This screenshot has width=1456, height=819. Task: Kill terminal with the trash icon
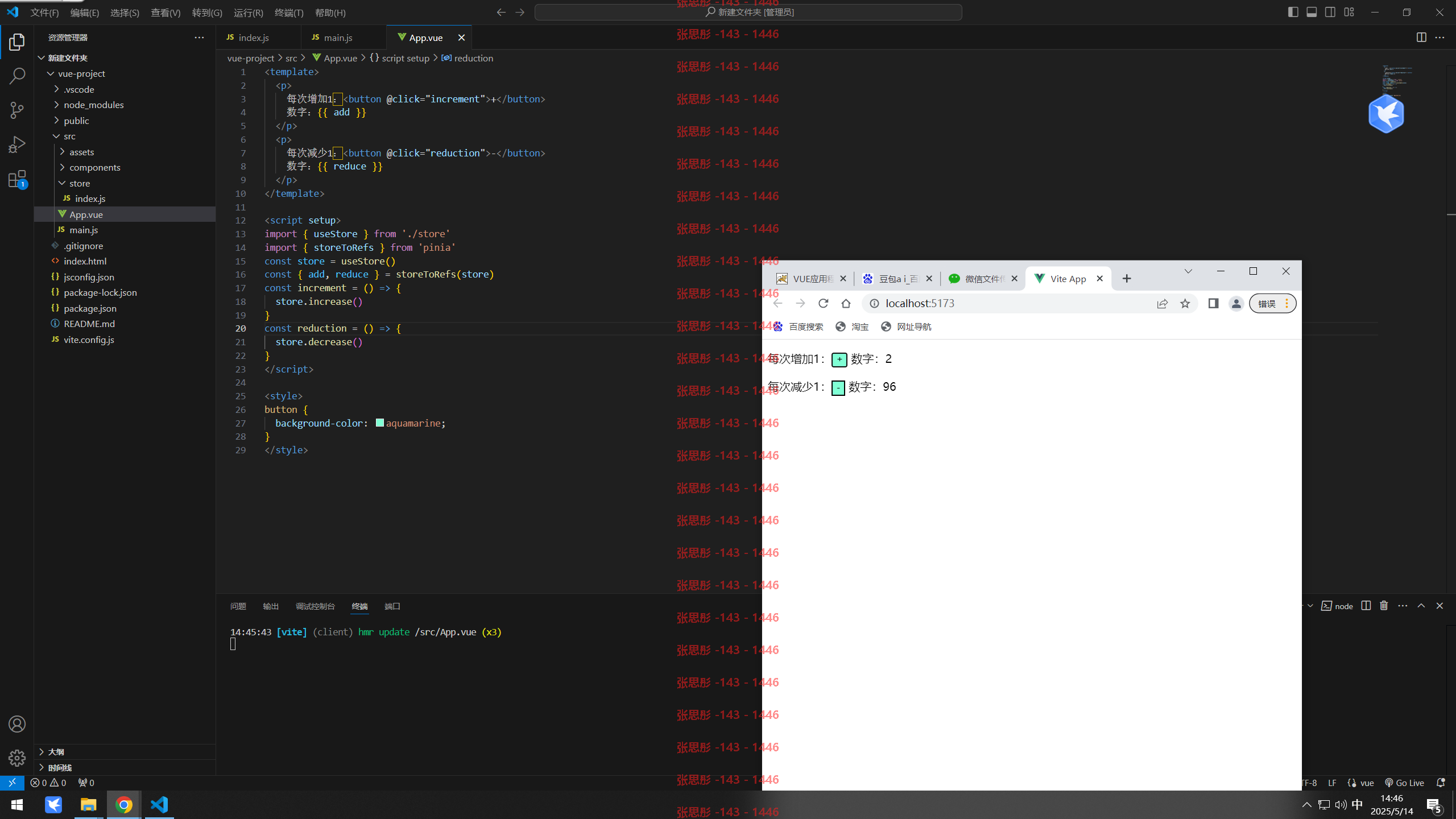1384,606
